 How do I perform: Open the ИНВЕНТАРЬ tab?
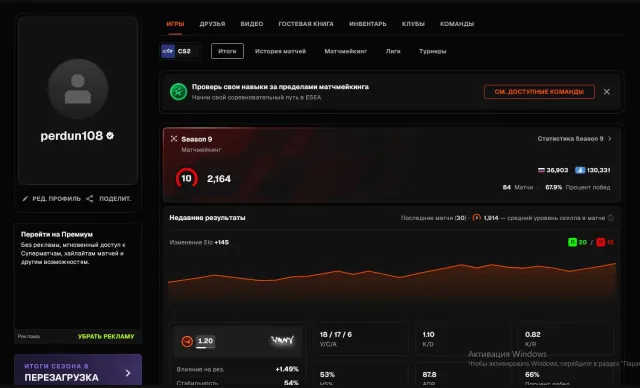point(367,24)
